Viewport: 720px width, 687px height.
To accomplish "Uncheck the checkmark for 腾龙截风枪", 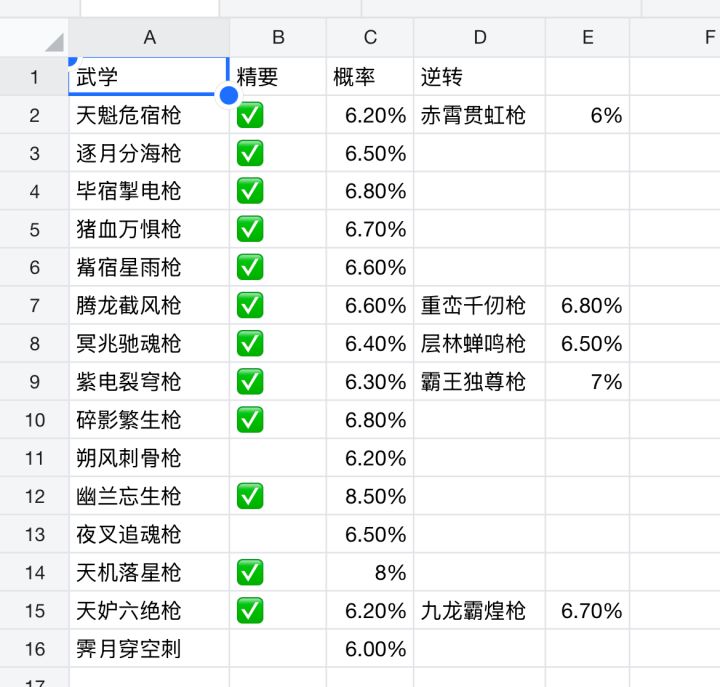I will click(250, 305).
